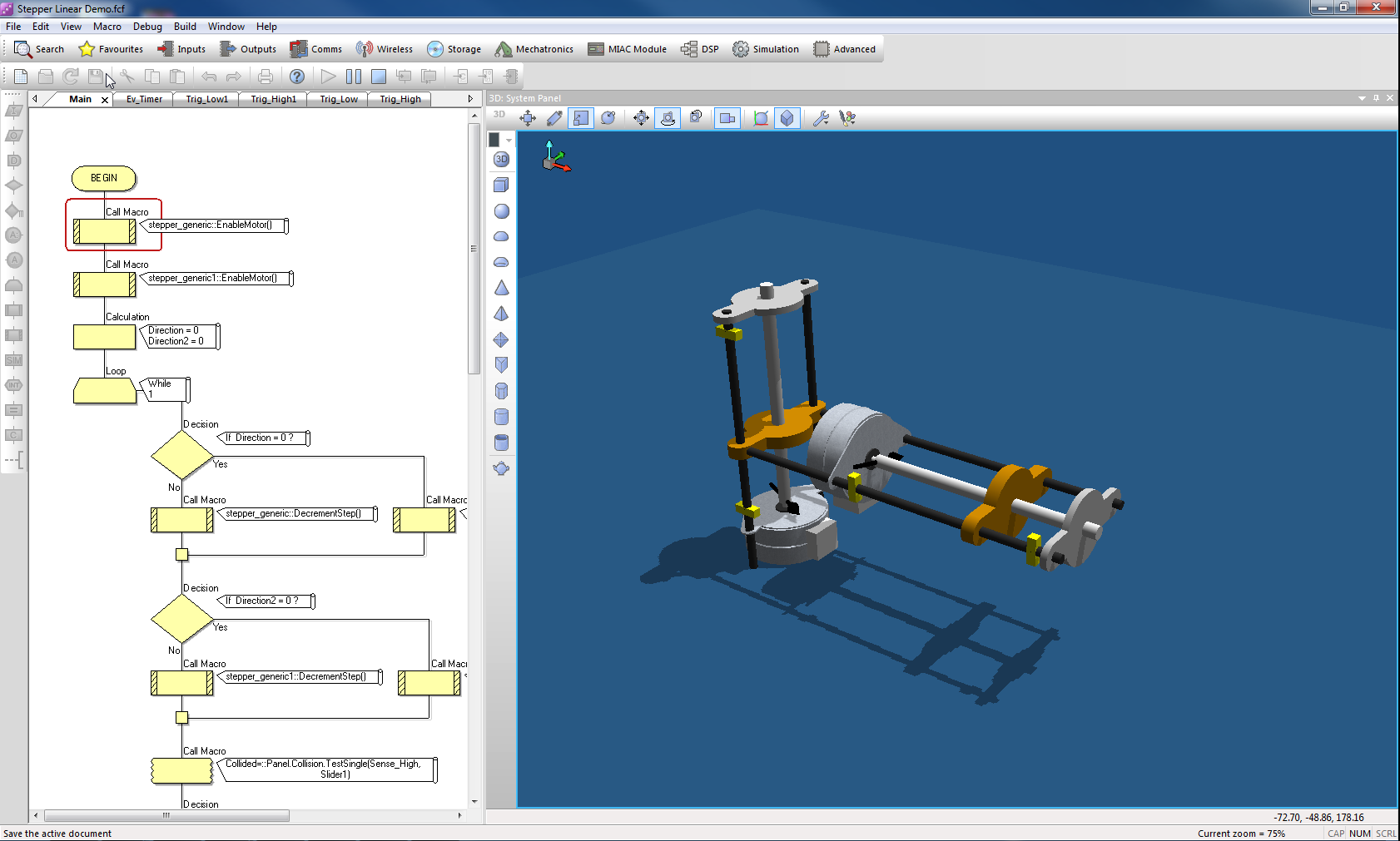
Task: Select the move object tool in 3D toolbar
Action: click(528, 118)
